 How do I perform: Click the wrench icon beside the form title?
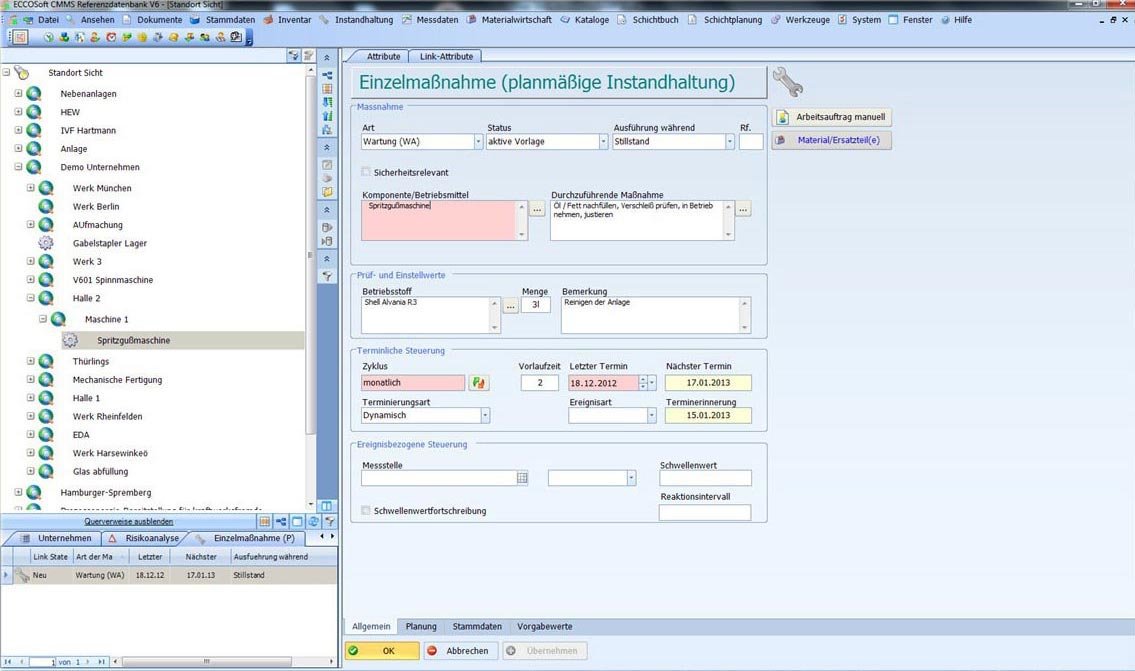pos(788,82)
